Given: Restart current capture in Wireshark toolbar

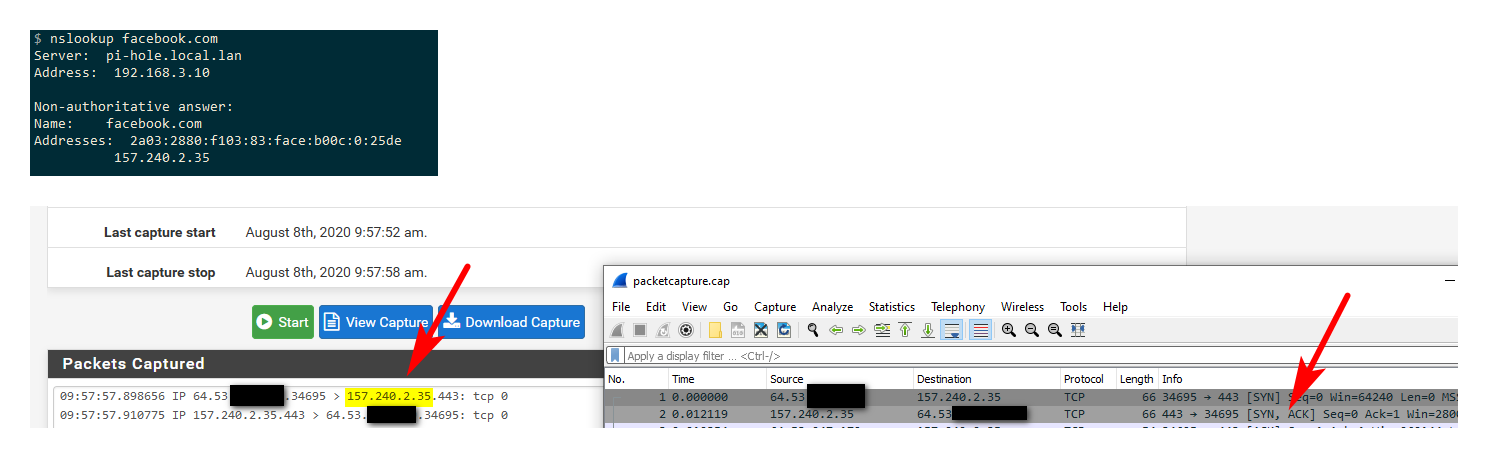Looking at the screenshot, I should pos(662,330).
